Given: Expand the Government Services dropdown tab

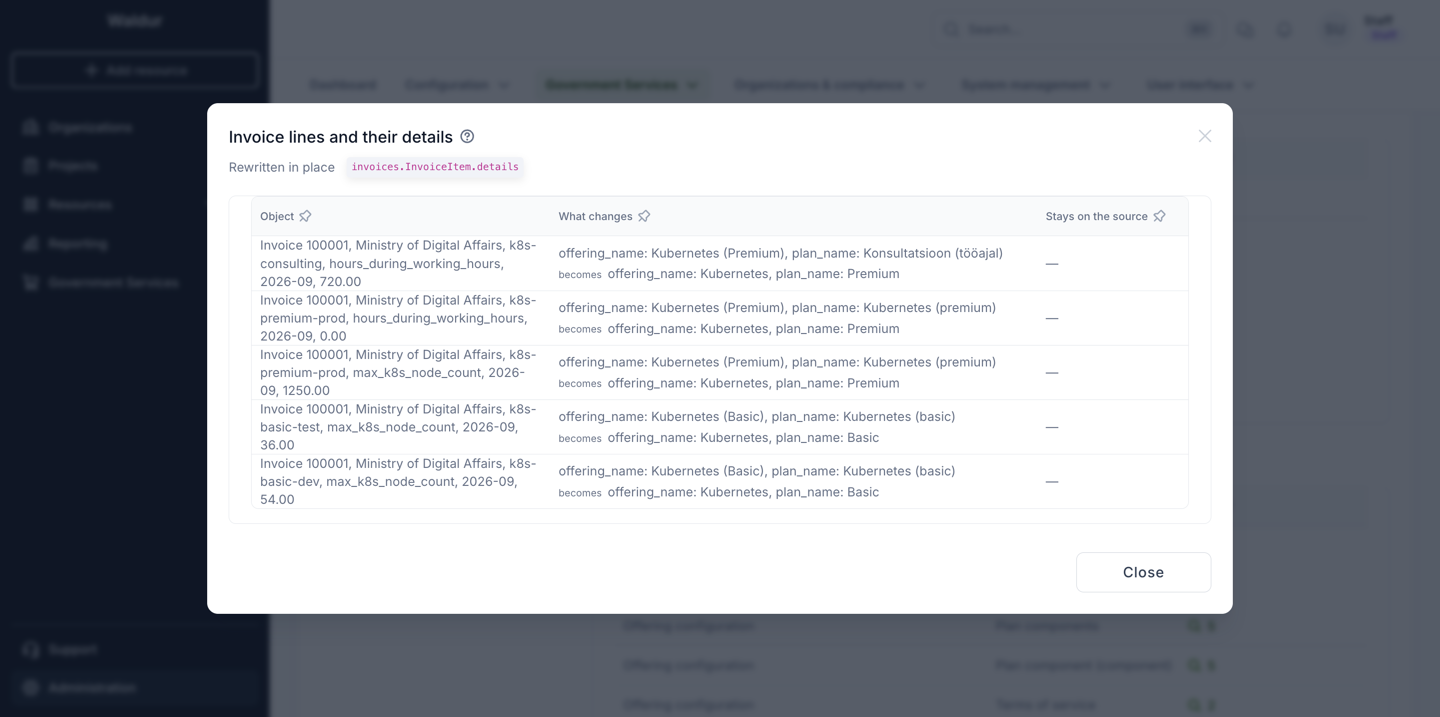Looking at the screenshot, I should click(622, 85).
